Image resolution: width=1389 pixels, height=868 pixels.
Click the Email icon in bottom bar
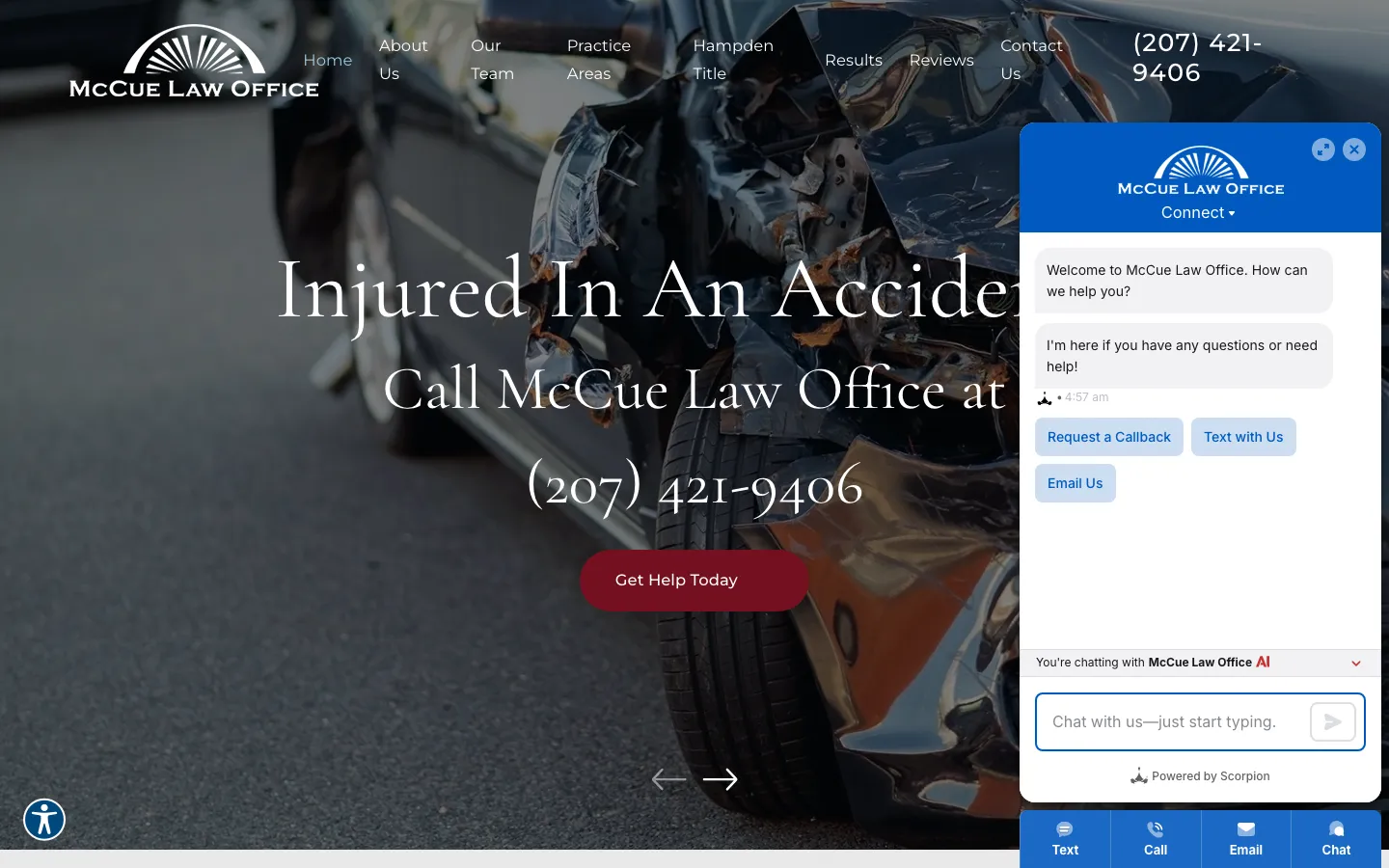point(1245,839)
